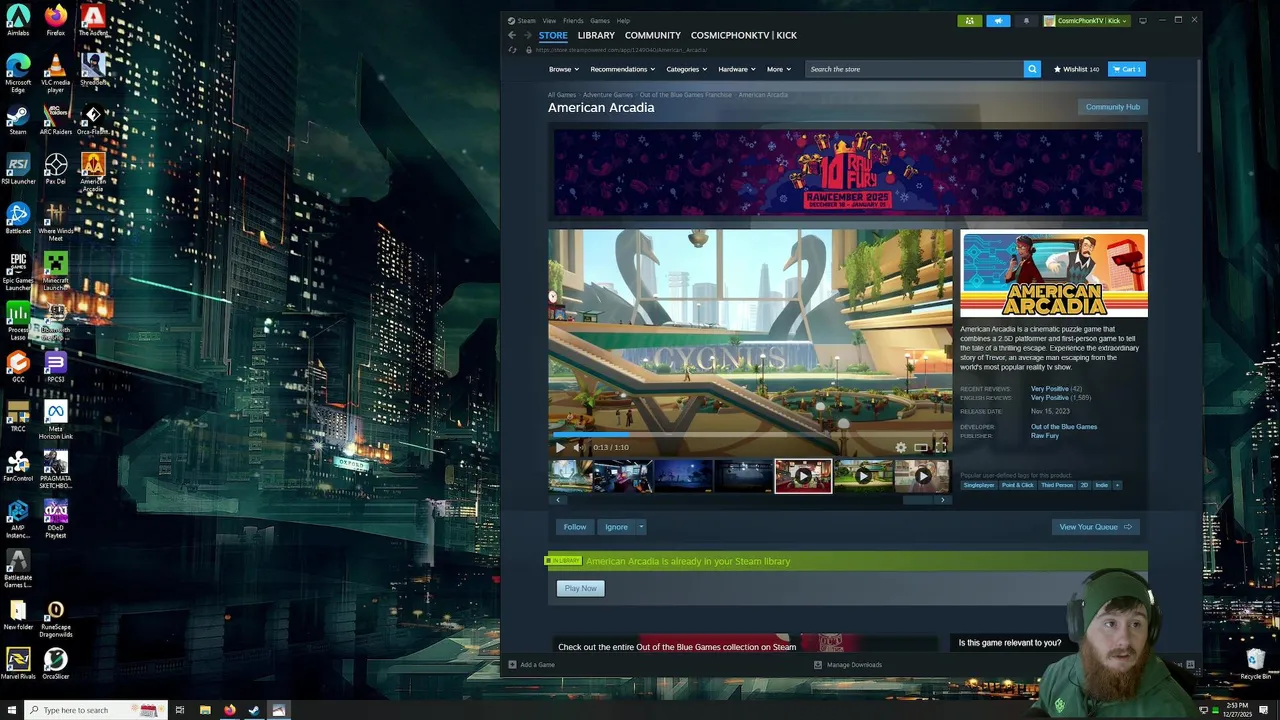
Task: Open publisher Raw Fury link
Action: (x=1045, y=436)
